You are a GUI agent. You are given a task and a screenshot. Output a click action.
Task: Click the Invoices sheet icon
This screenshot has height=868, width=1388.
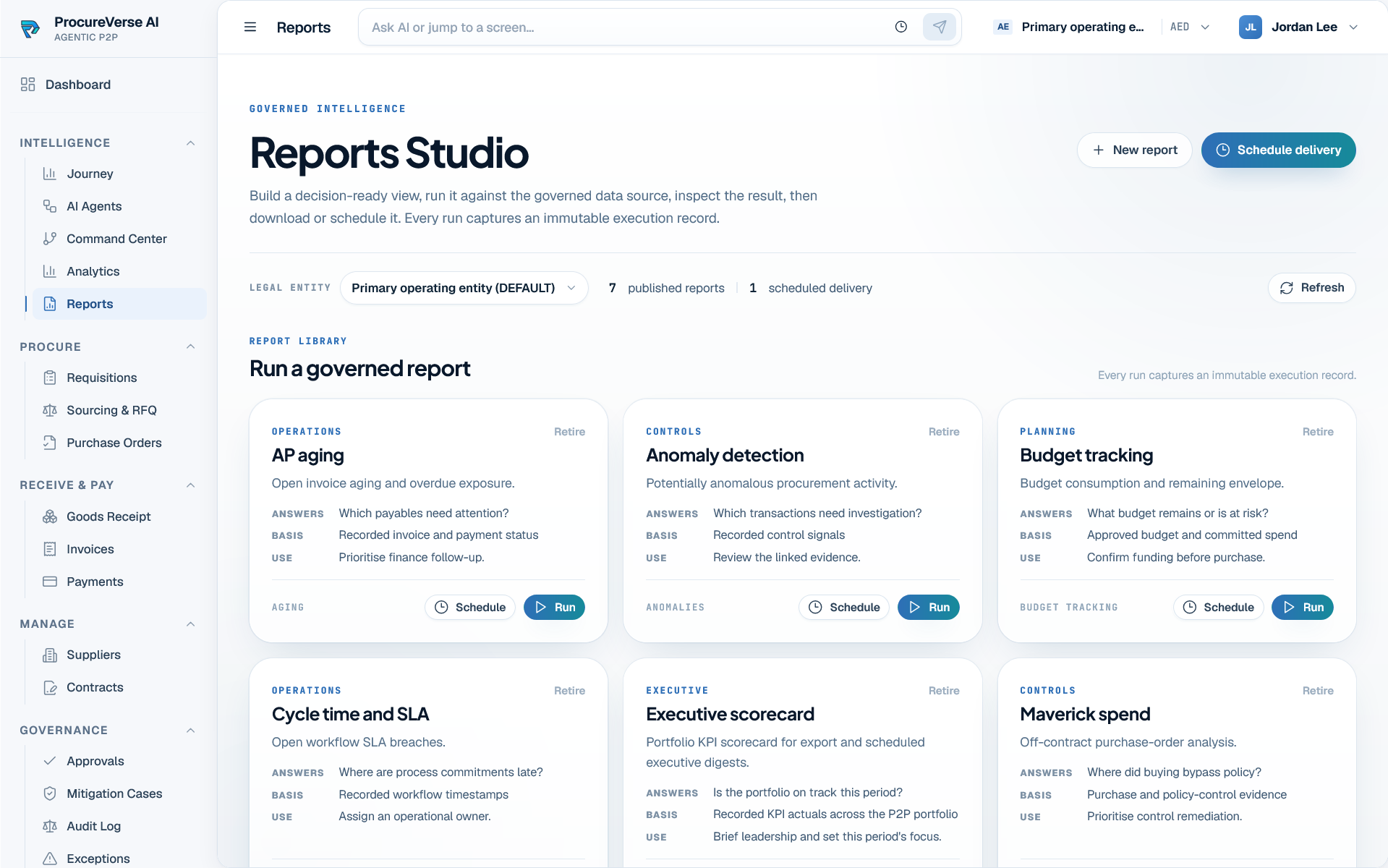click(x=50, y=549)
